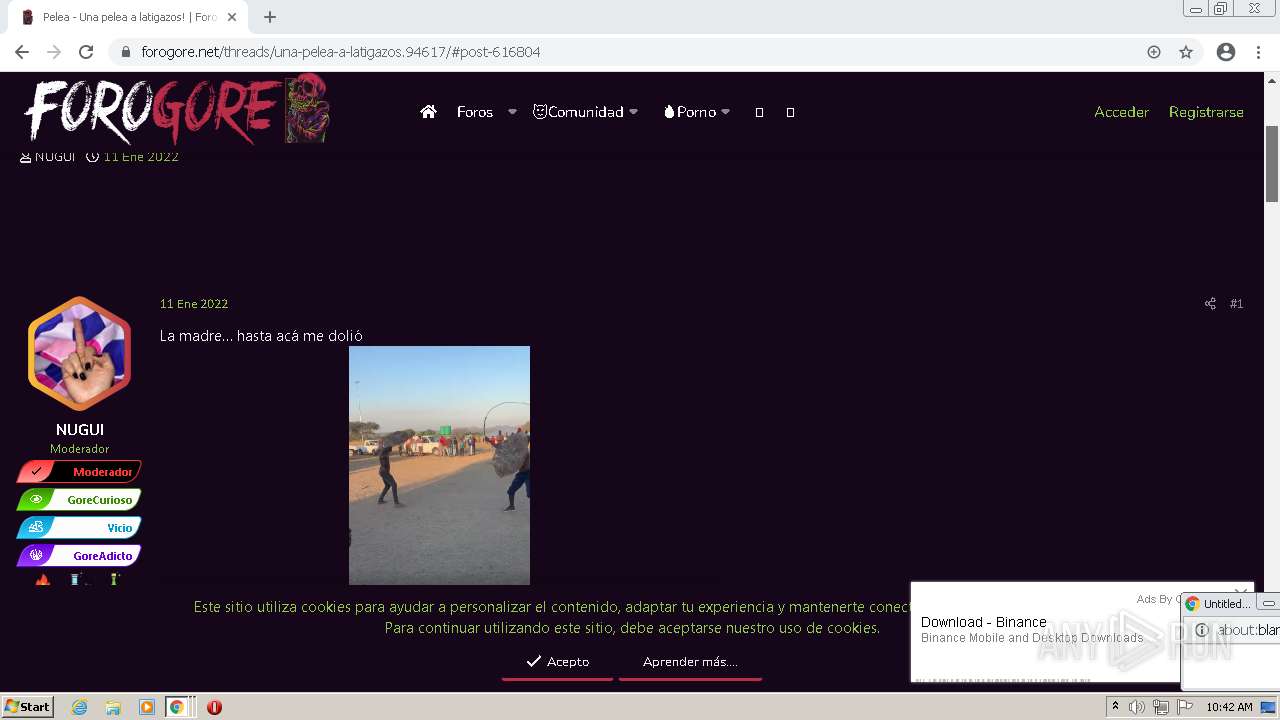
Task: Click the Acceder login link
Action: [x=1121, y=112]
